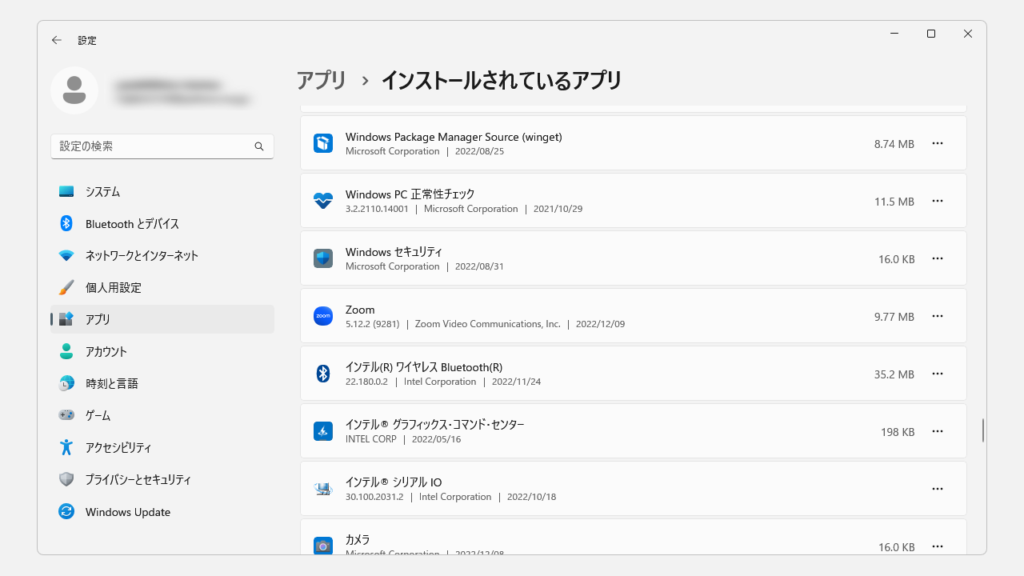Screen dimensions: 1024x576
Task: Click the Zoom app name text
Action: coord(360,310)
